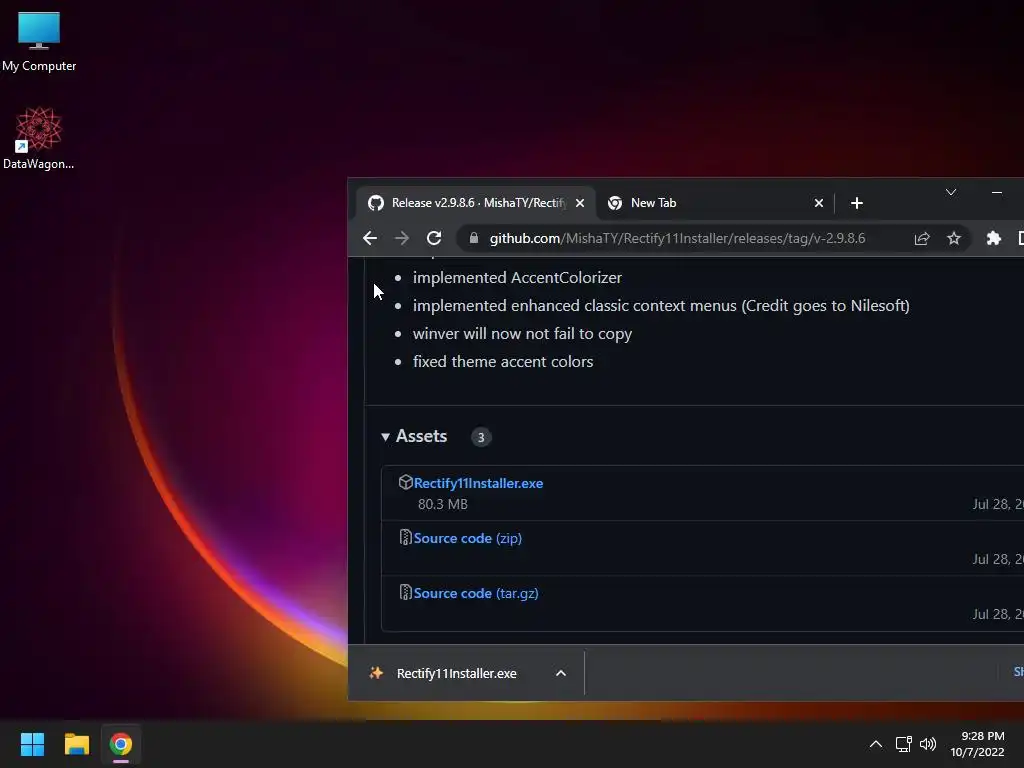Close the New Tab tab
The width and height of the screenshot is (1024, 768).
click(x=818, y=203)
